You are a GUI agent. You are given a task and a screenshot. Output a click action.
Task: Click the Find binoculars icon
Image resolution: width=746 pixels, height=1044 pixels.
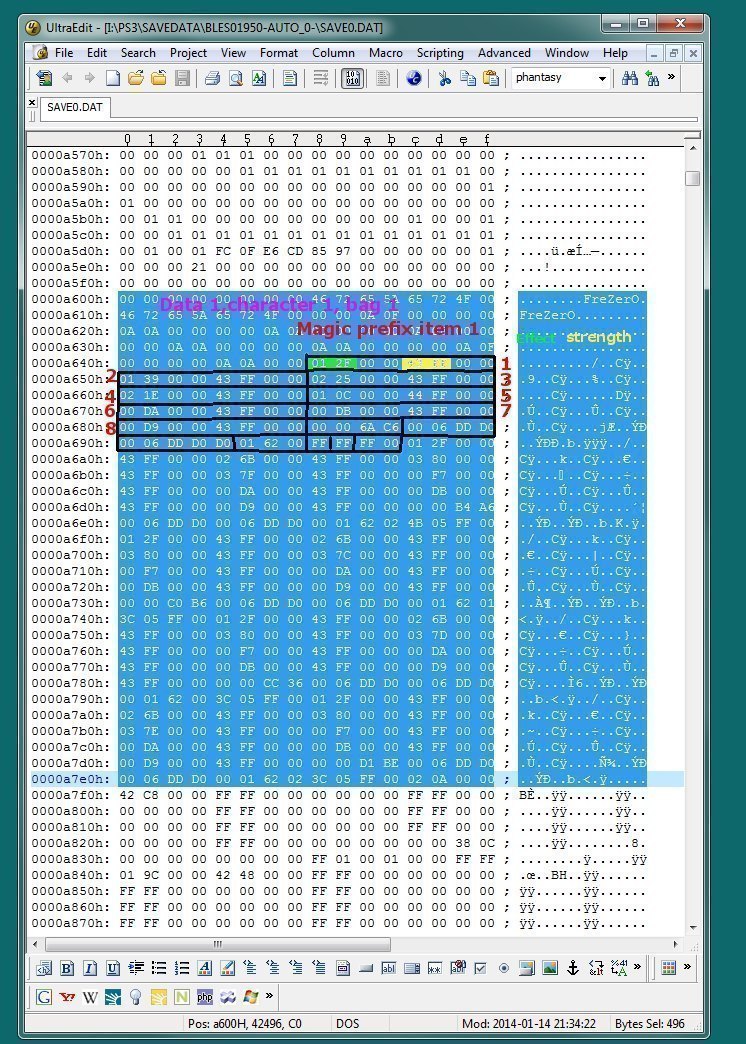point(629,79)
